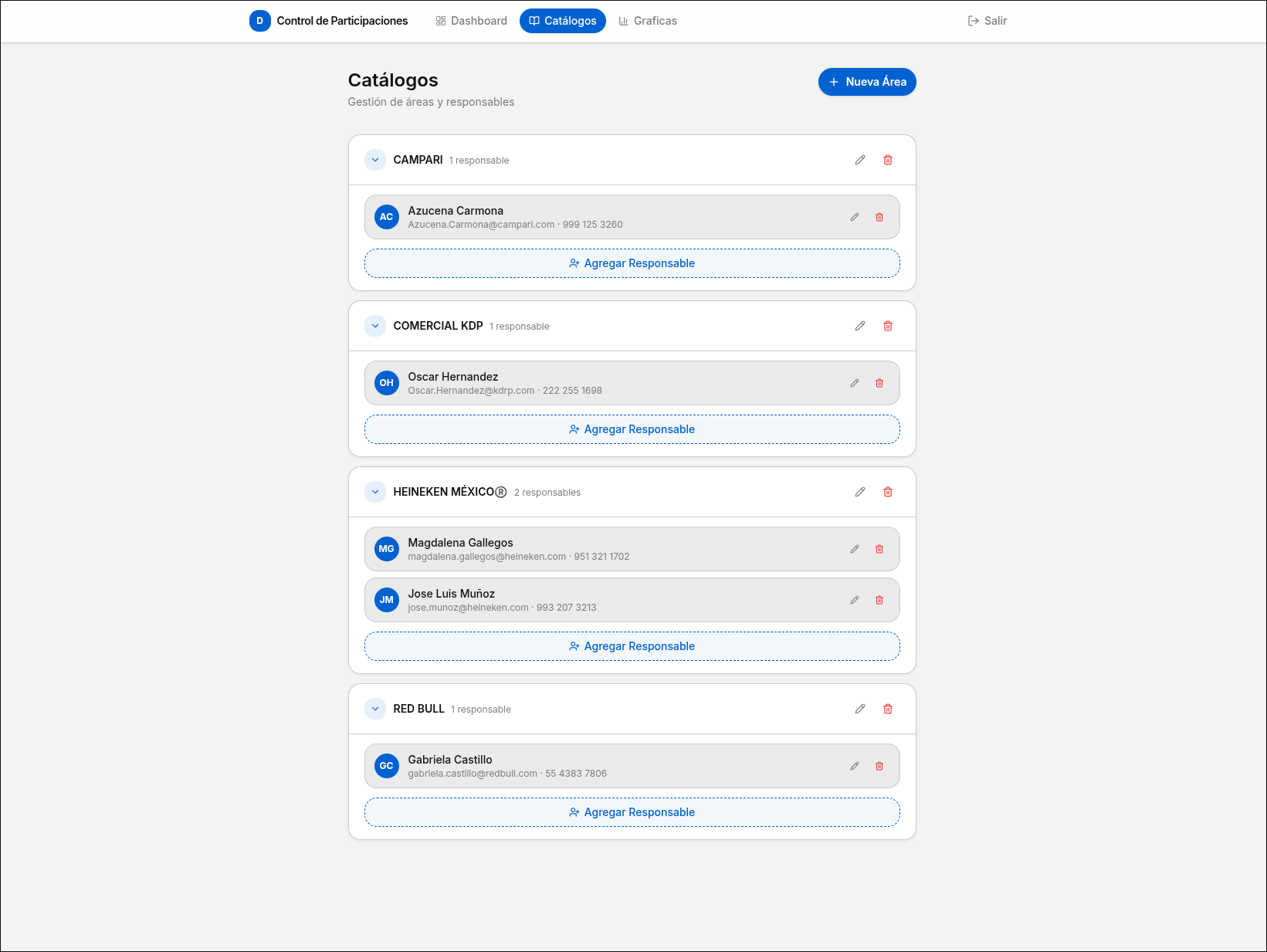The width and height of the screenshot is (1267, 952).
Task: Click the MG avatar of Magdalena Gallegos
Action: pyautogui.click(x=387, y=549)
